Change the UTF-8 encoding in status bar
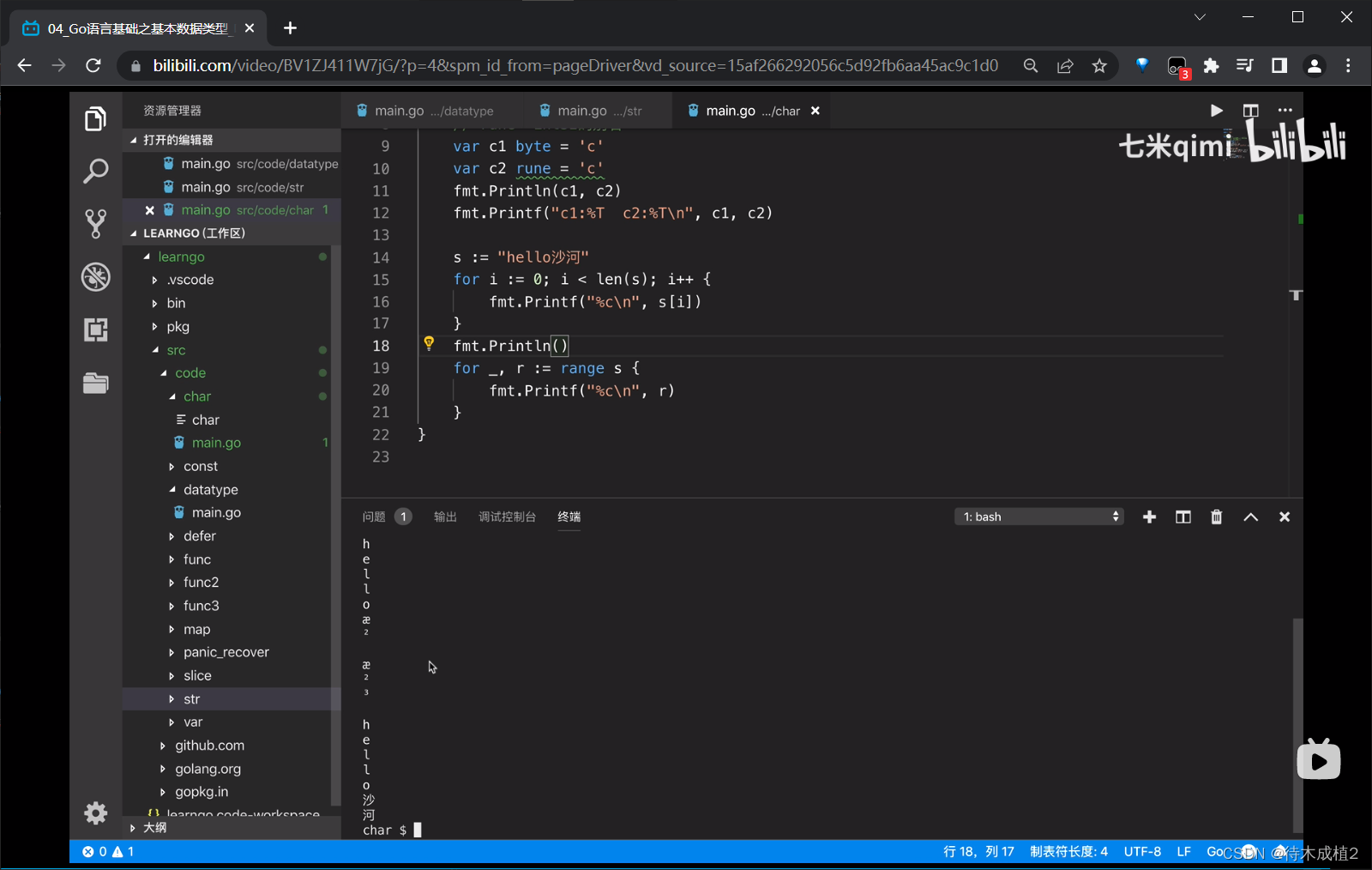 (1142, 851)
